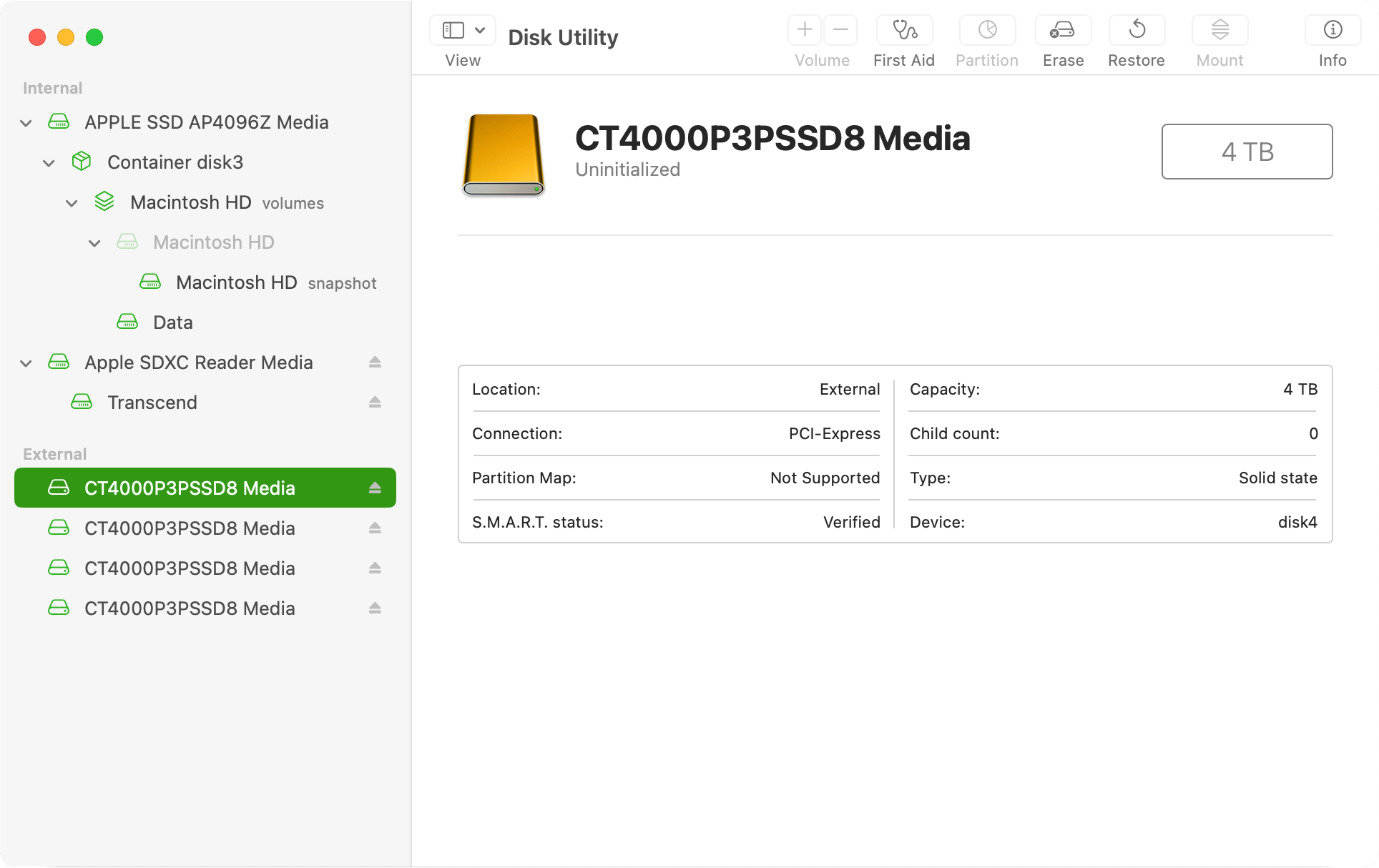The image size is (1379, 868).
Task: Click the CT4000P3PSSD8 Media heading
Action: click(772, 138)
